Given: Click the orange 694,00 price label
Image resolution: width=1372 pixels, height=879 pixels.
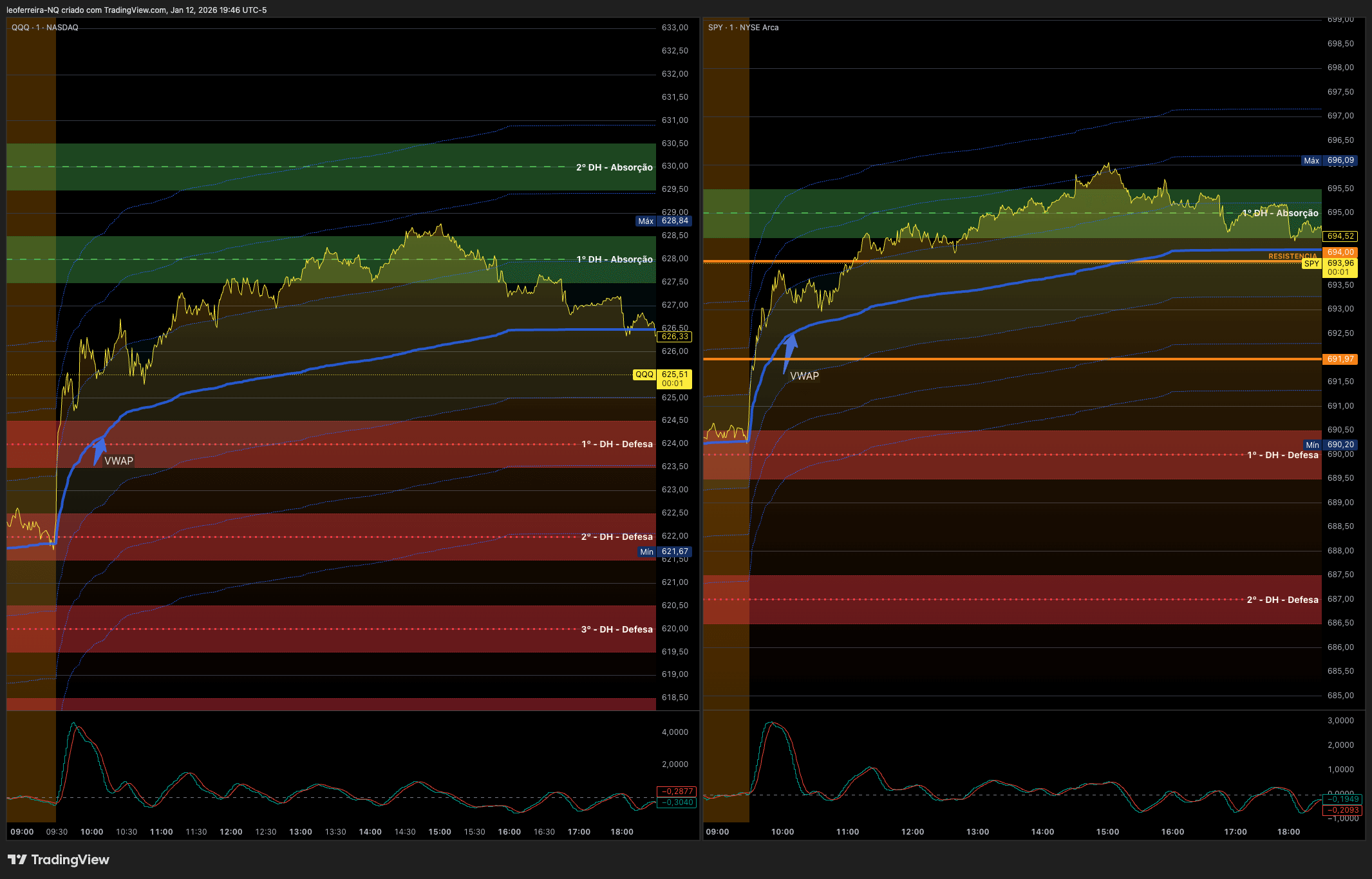Looking at the screenshot, I should 1340,252.
